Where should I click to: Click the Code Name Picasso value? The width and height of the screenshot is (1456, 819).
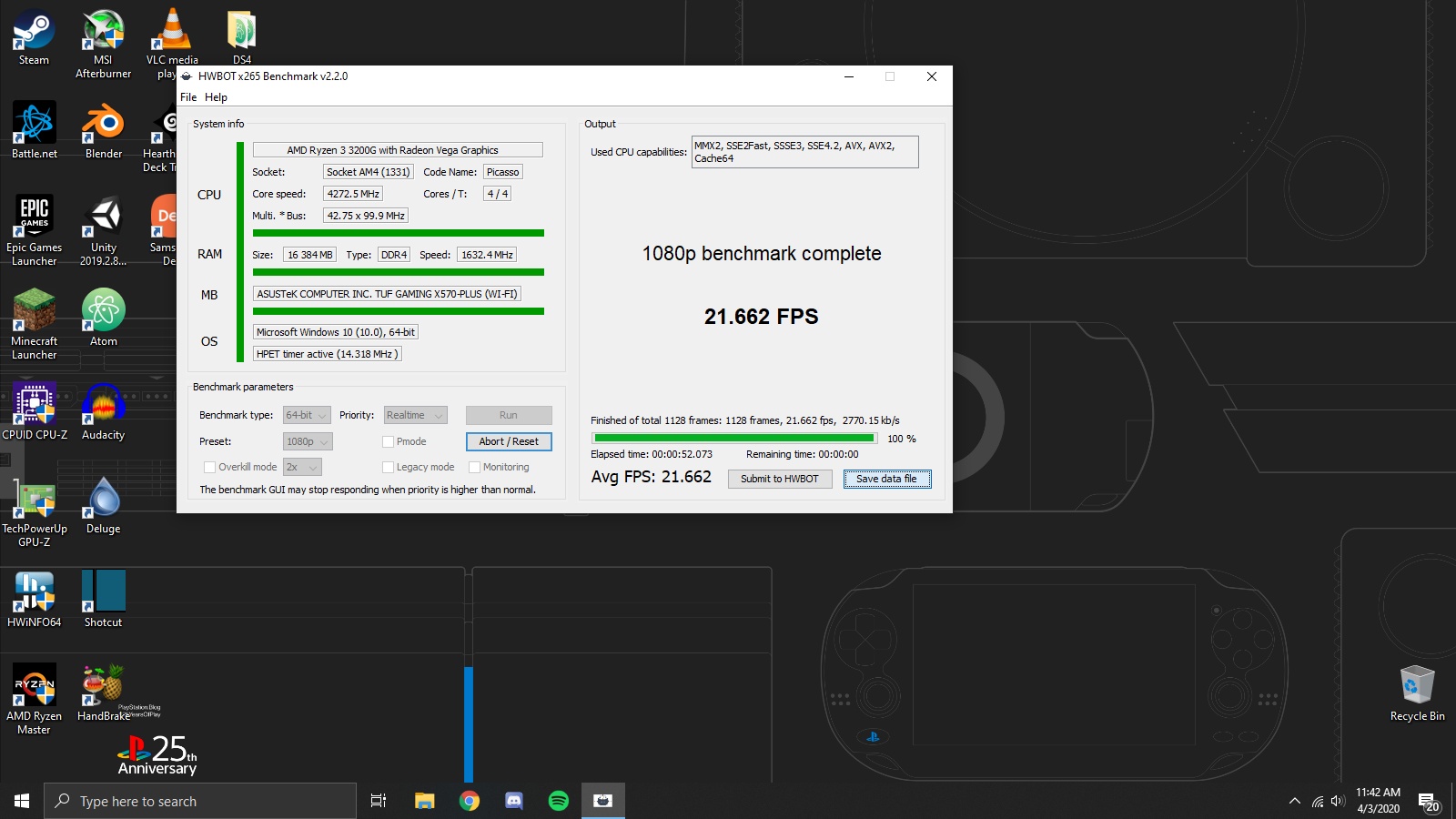tap(503, 172)
